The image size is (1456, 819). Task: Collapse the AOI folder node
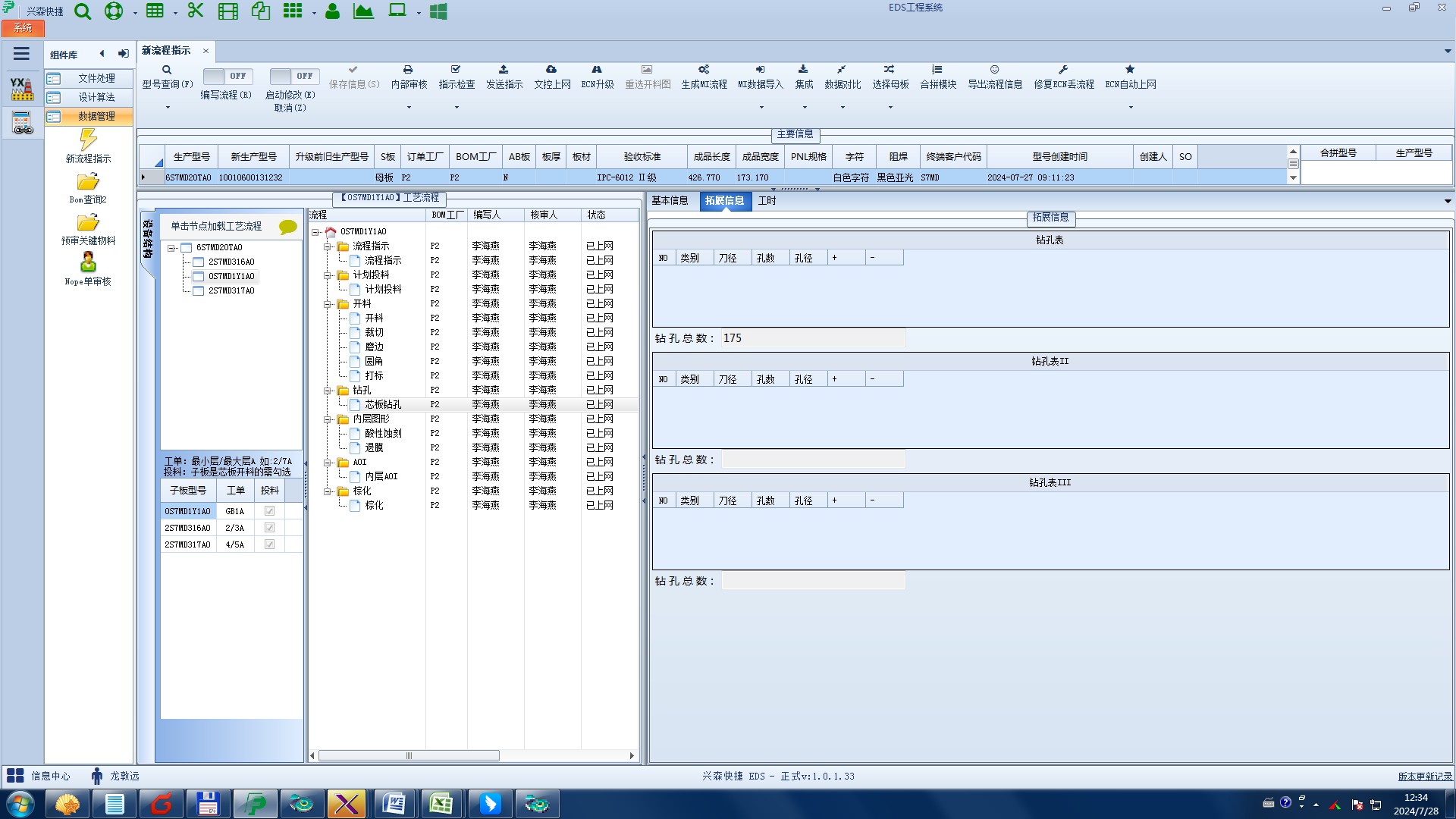tap(328, 463)
